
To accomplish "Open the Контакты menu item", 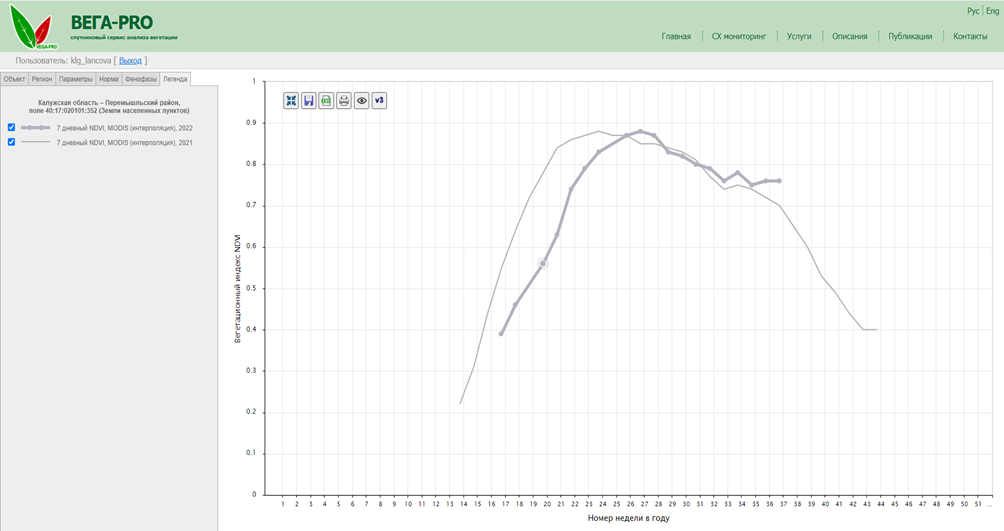I will click(x=970, y=37).
